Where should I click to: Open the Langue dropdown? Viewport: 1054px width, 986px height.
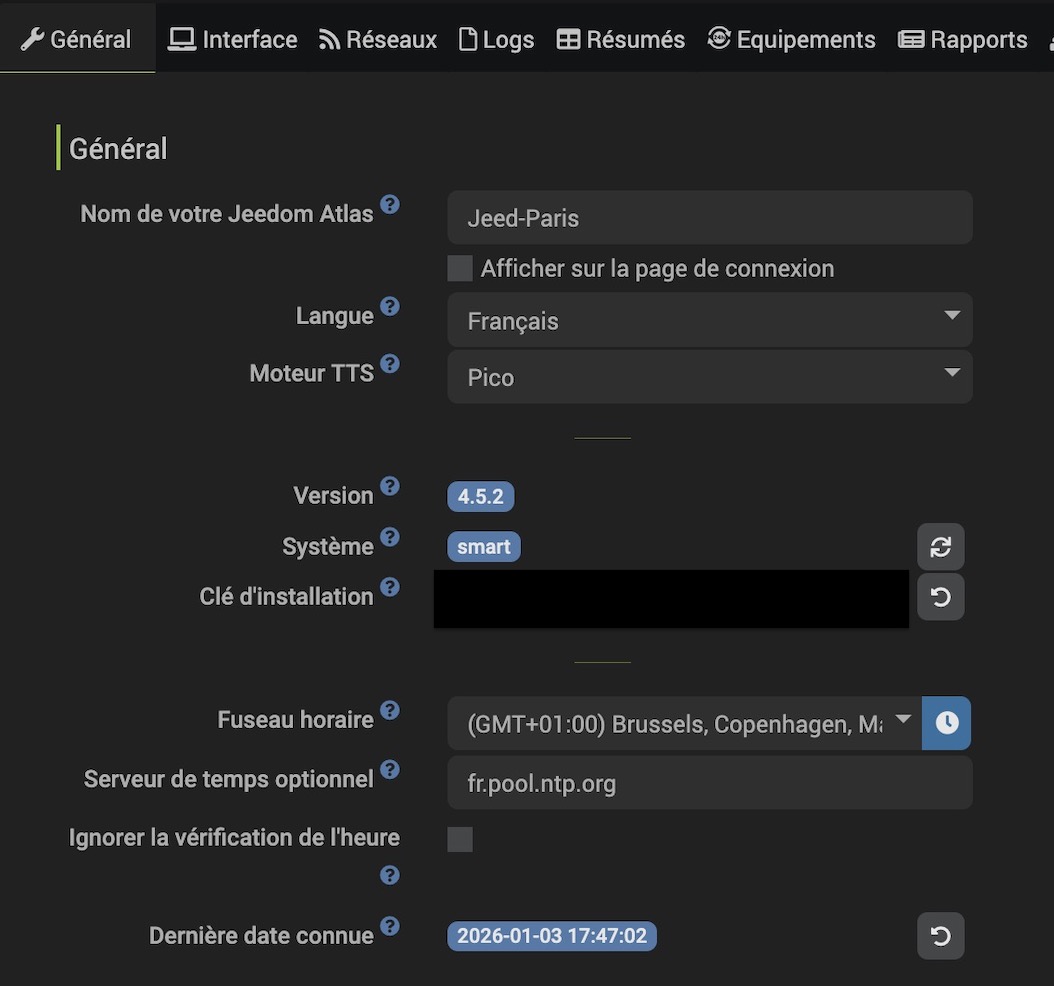pyautogui.click(x=709, y=320)
